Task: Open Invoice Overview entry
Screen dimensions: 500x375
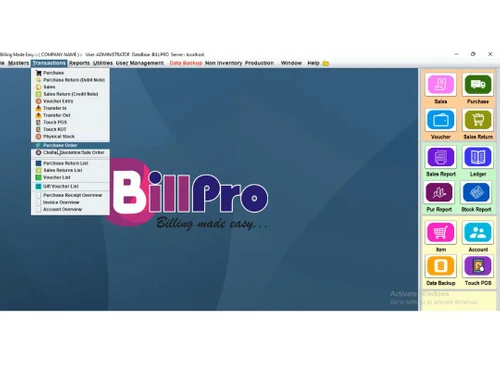Action: [70, 202]
